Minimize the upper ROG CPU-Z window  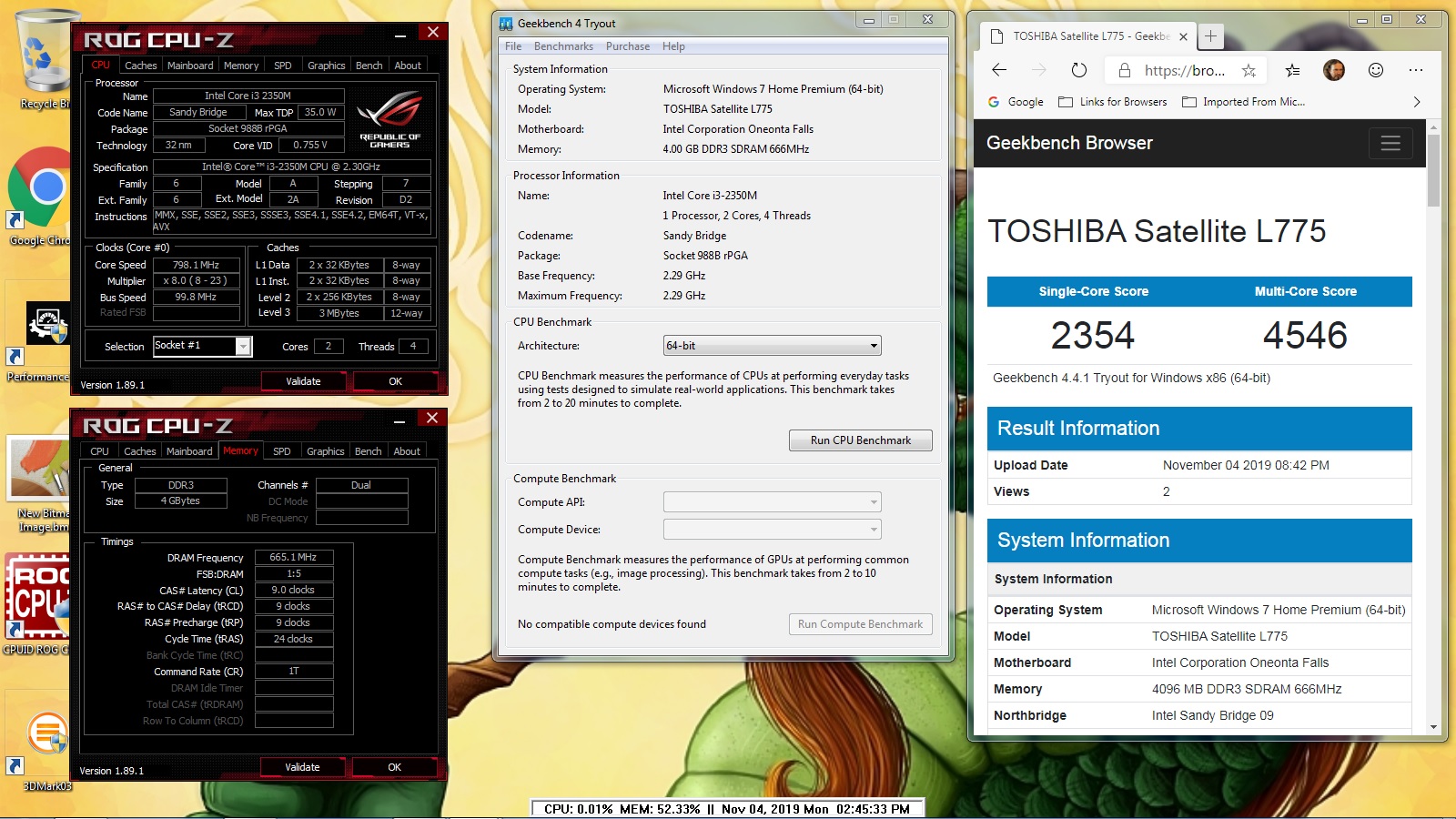pos(400,35)
